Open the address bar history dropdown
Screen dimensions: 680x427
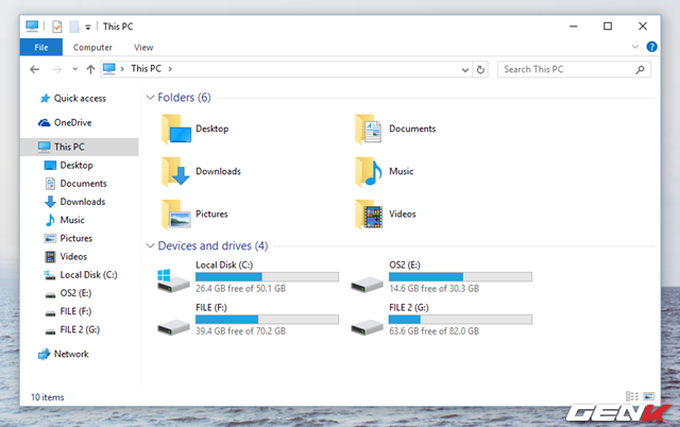click(x=465, y=70)
